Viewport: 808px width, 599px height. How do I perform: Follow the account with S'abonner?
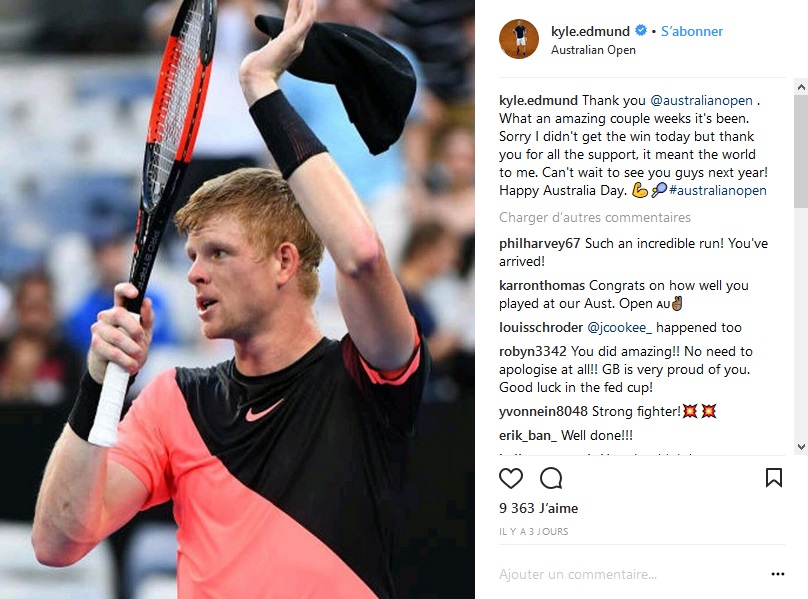692,31
